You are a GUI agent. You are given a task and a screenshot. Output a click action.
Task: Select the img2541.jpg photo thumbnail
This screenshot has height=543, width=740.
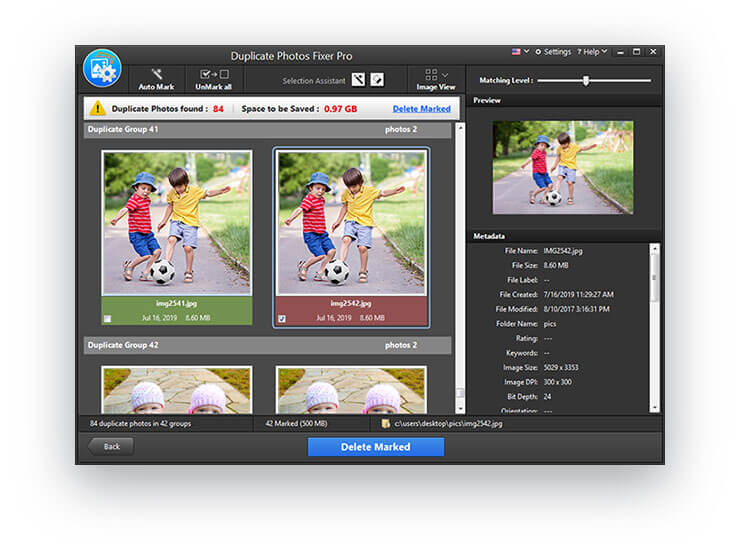click(177, 222)
